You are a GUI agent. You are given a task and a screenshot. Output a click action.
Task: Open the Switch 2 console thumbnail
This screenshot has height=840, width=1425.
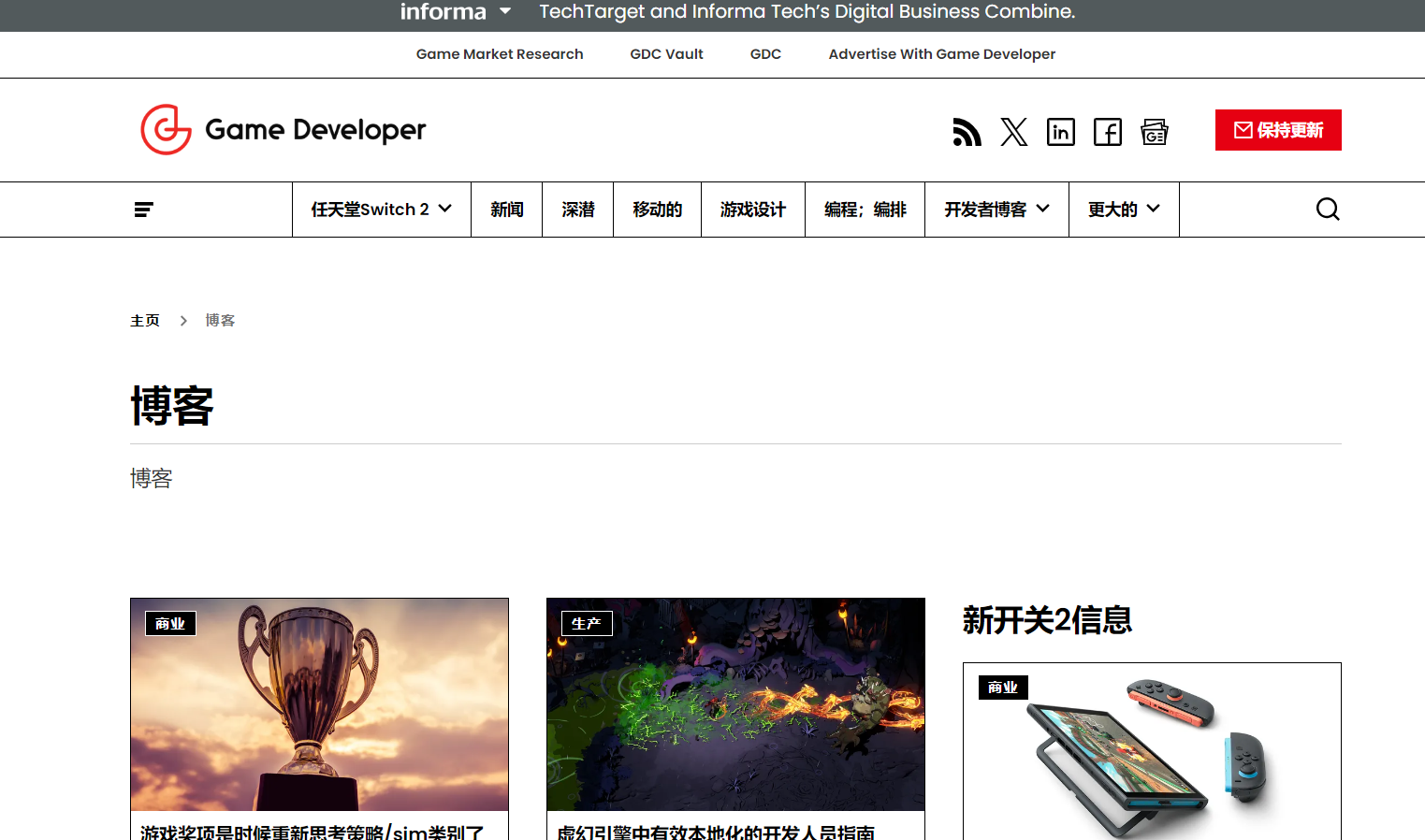click(x=1152, y=751)
